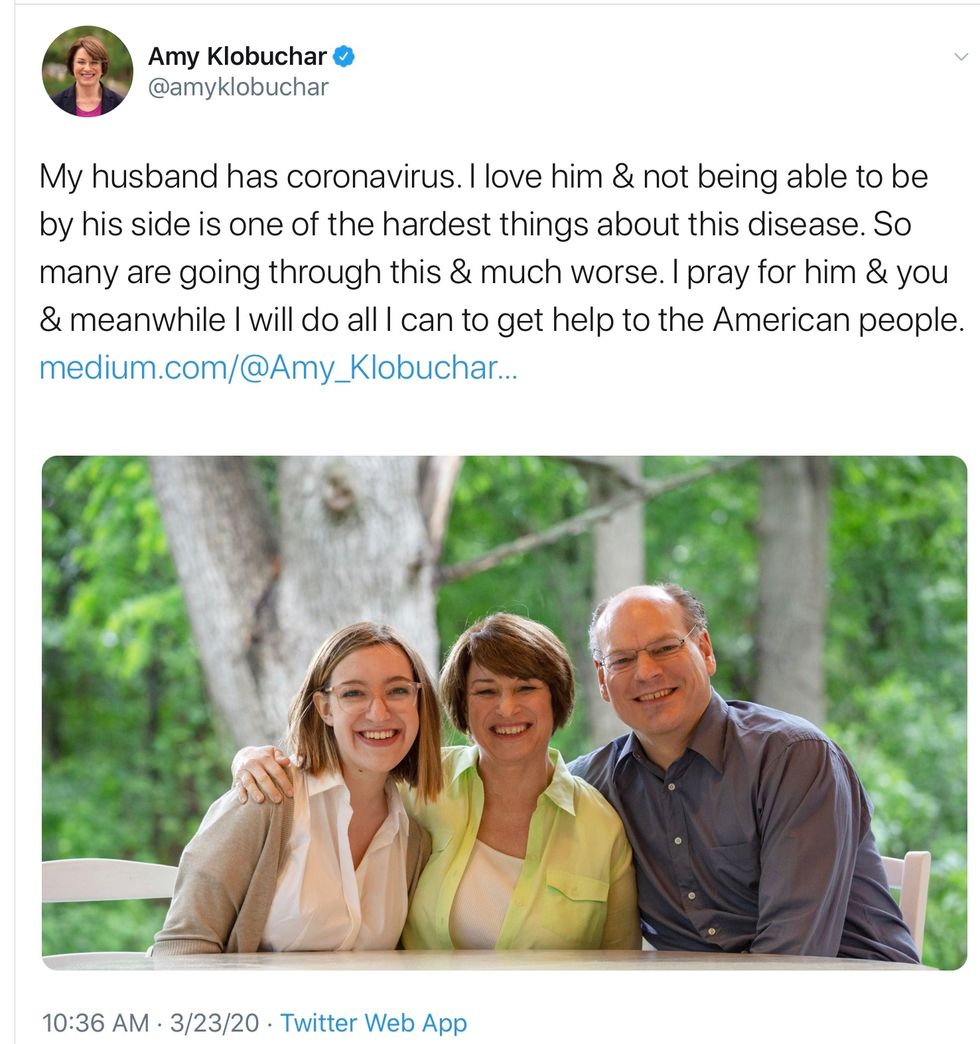Open the Amy Klobuchar display name

tap(237, 58)
